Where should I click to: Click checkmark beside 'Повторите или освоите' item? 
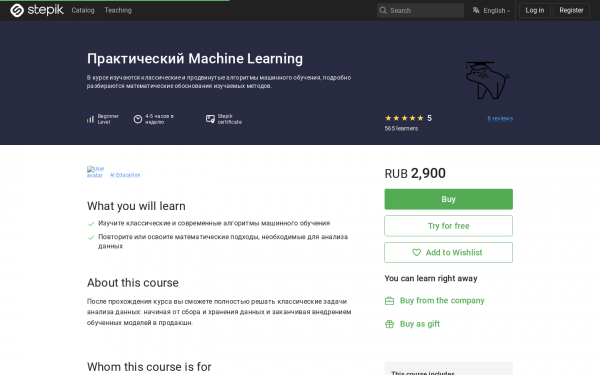[x=91, y=238]
